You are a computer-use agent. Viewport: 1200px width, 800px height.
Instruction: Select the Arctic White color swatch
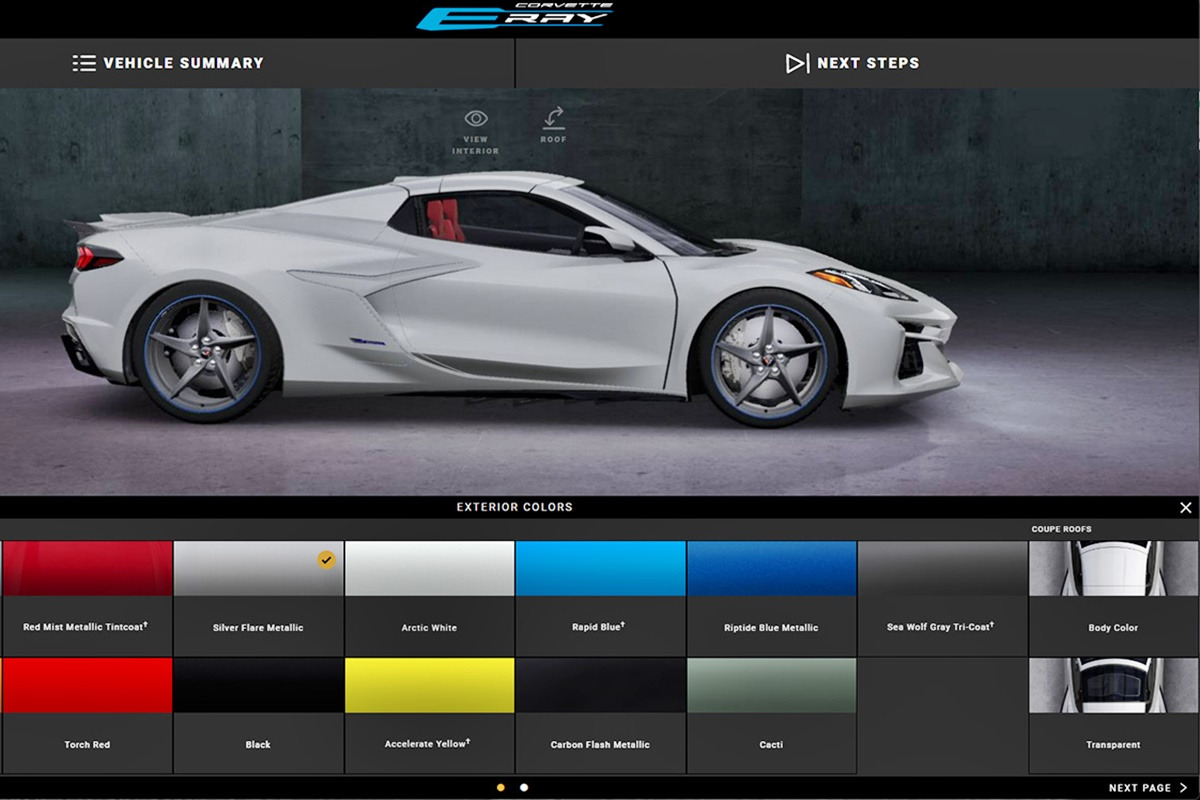click(x=429, y=569)
